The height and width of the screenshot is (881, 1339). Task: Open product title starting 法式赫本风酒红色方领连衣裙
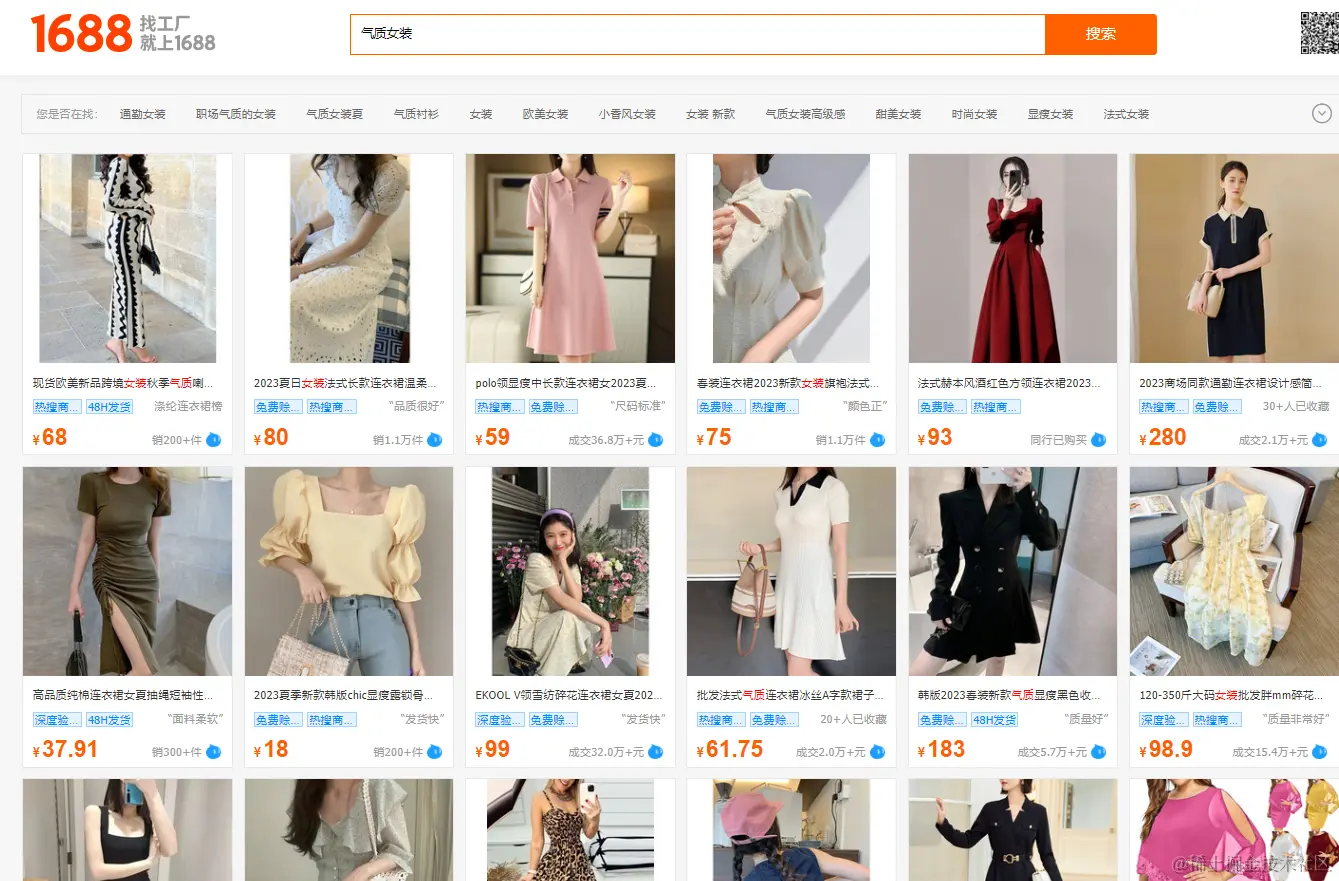1009,383
